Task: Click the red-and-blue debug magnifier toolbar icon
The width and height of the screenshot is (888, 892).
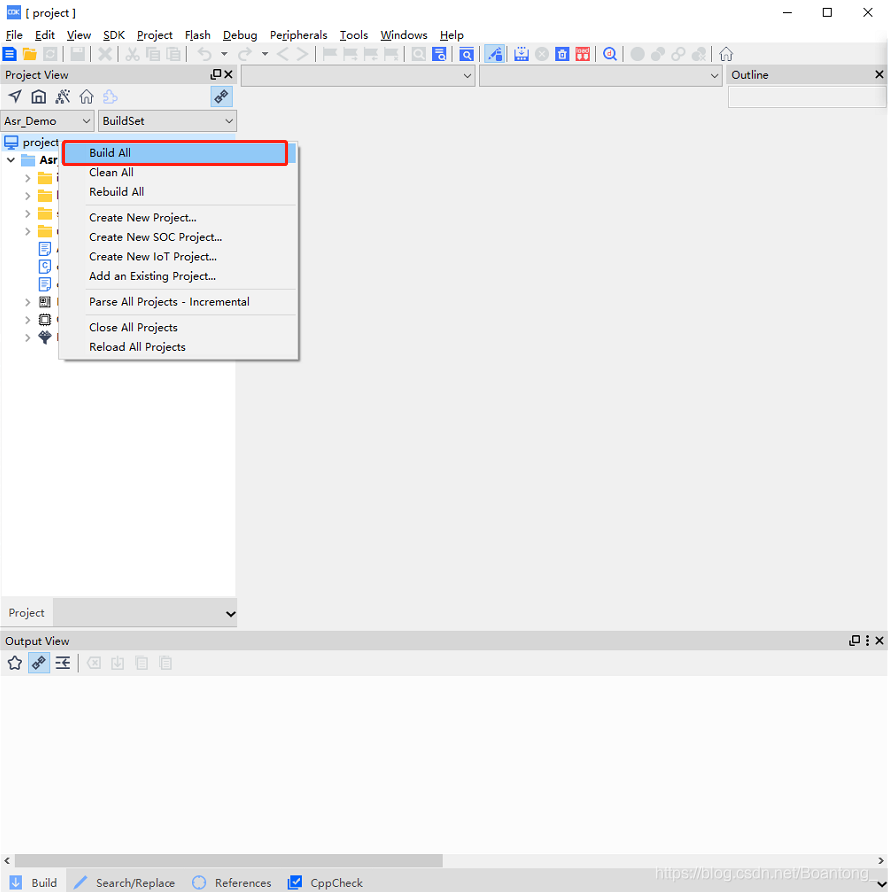Action: [610, 54]
